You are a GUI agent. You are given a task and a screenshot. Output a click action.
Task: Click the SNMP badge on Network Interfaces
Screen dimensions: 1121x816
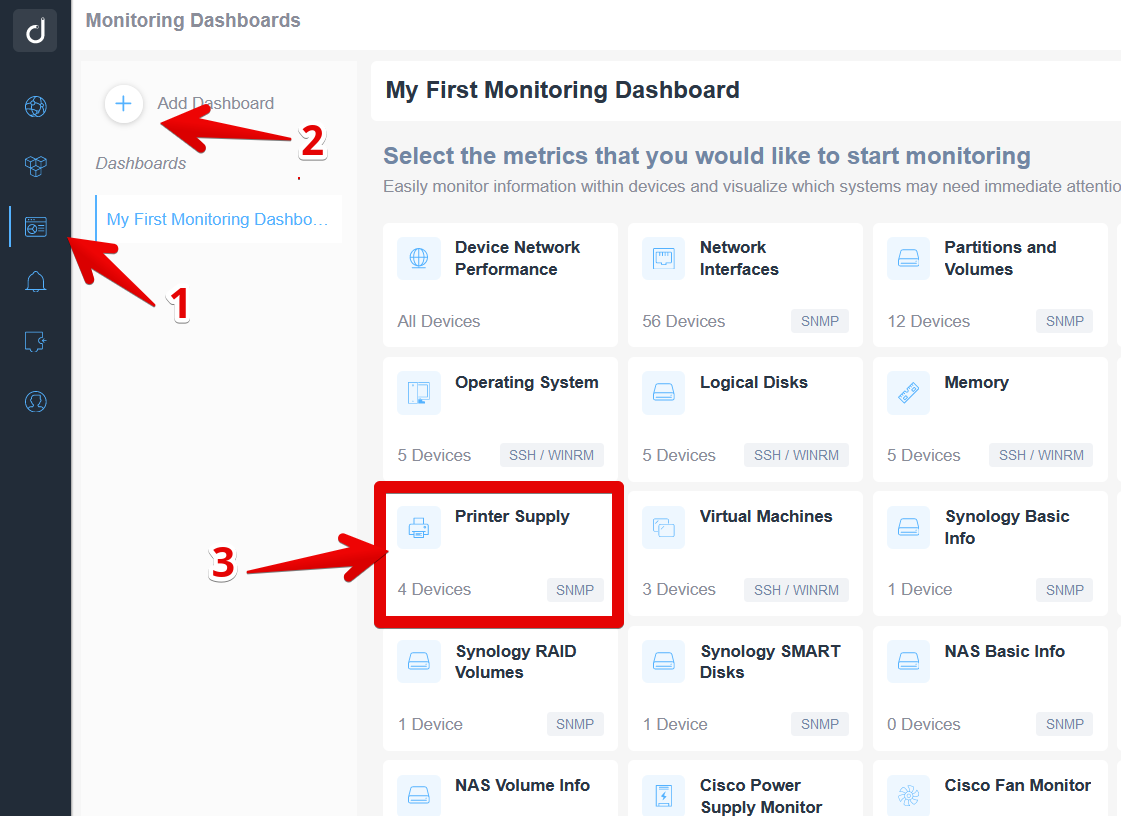pos(819,321)
